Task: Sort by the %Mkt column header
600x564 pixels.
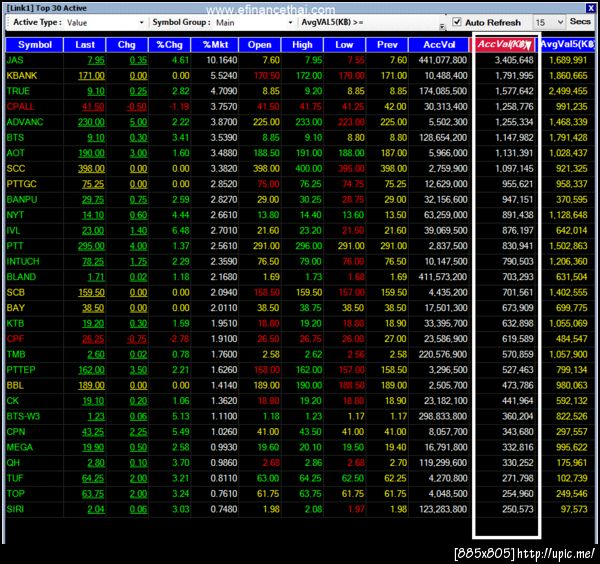Action: click(215, 45)
